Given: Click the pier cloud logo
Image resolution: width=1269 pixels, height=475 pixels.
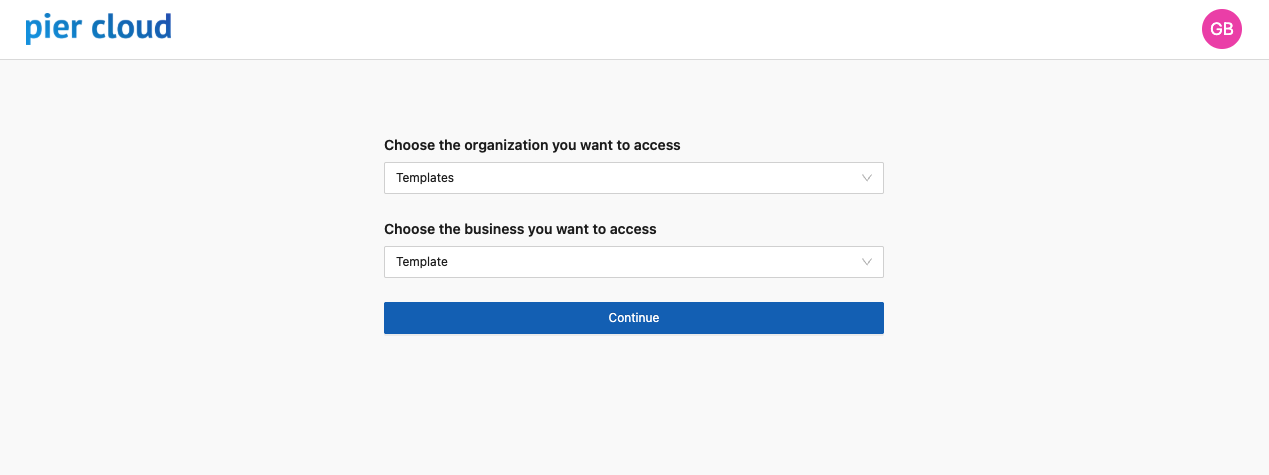Looking at the screenshot, I should 98,28.
